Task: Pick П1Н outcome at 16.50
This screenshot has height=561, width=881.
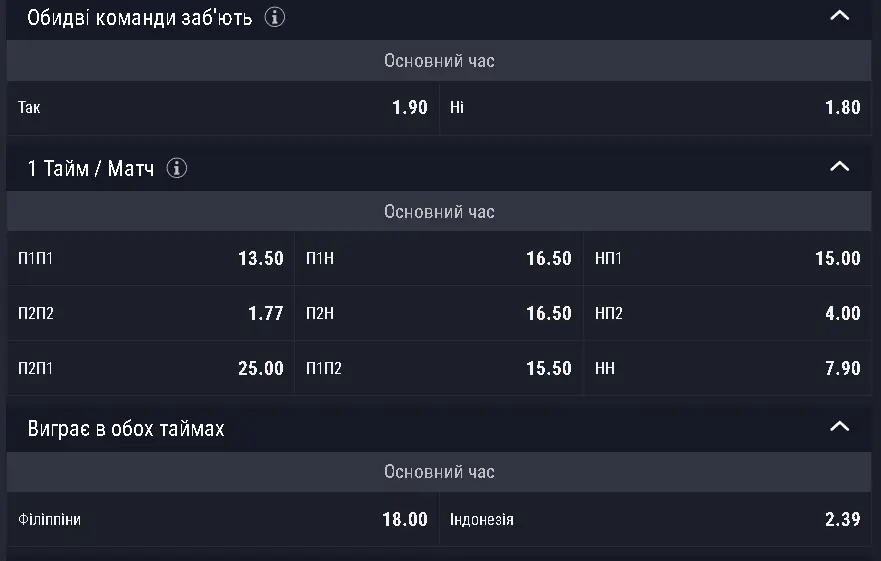Action: (439, 258)
